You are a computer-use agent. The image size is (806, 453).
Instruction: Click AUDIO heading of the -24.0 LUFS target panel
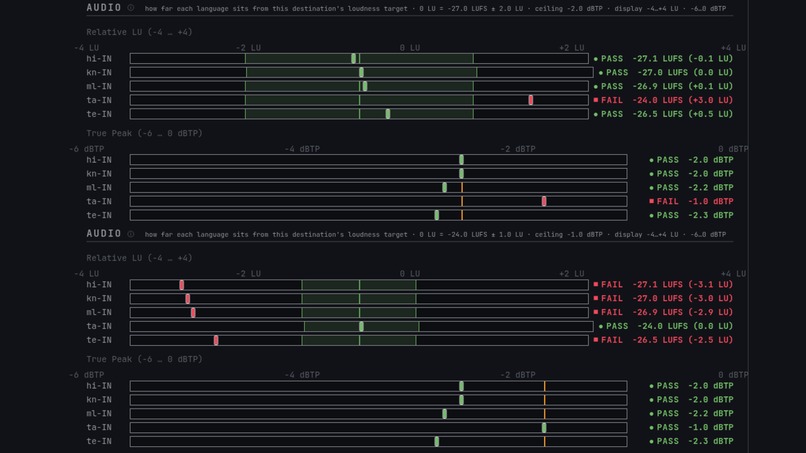tap(104, 233)
